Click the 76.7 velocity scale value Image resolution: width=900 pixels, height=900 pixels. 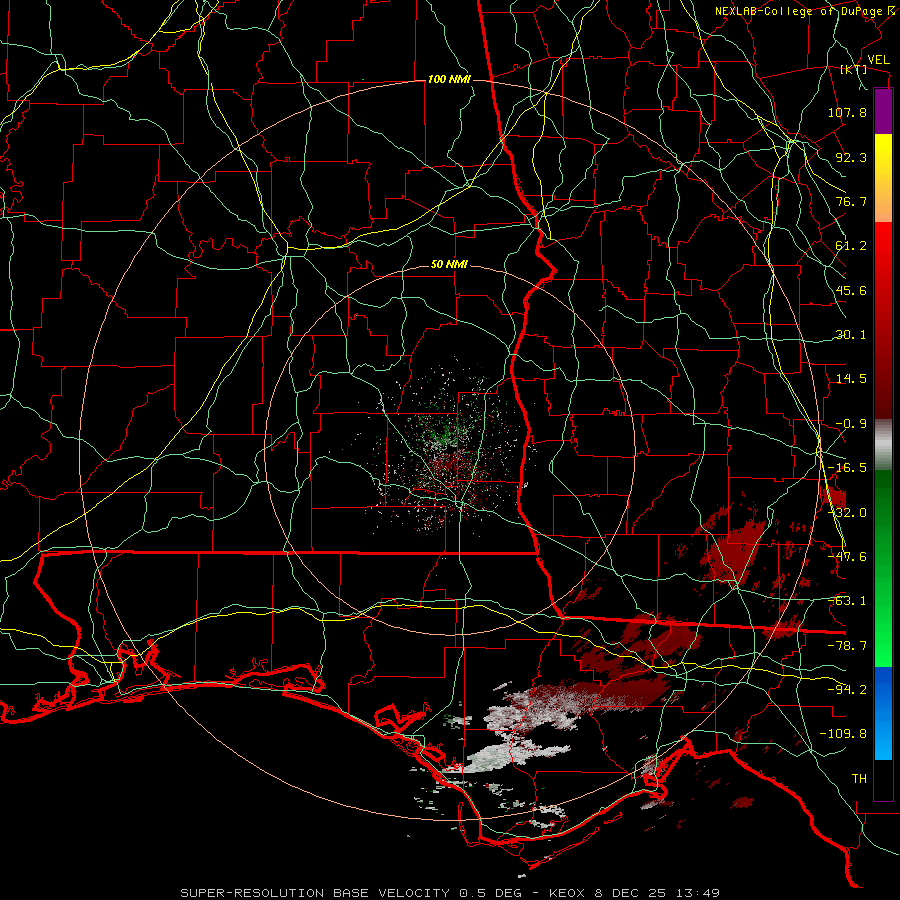coord(851,201)
